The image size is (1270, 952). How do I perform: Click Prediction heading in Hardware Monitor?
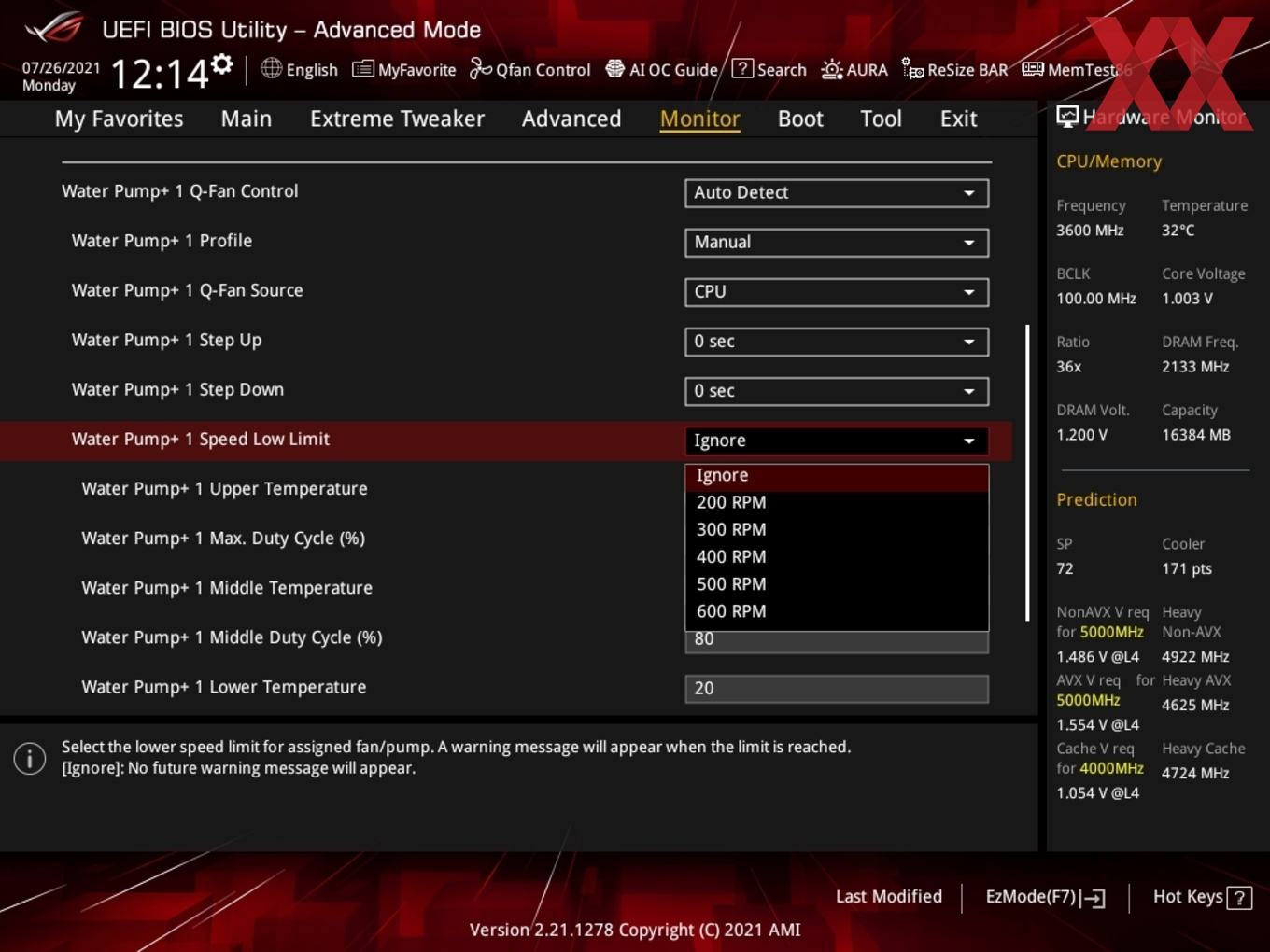point(1096,499)
